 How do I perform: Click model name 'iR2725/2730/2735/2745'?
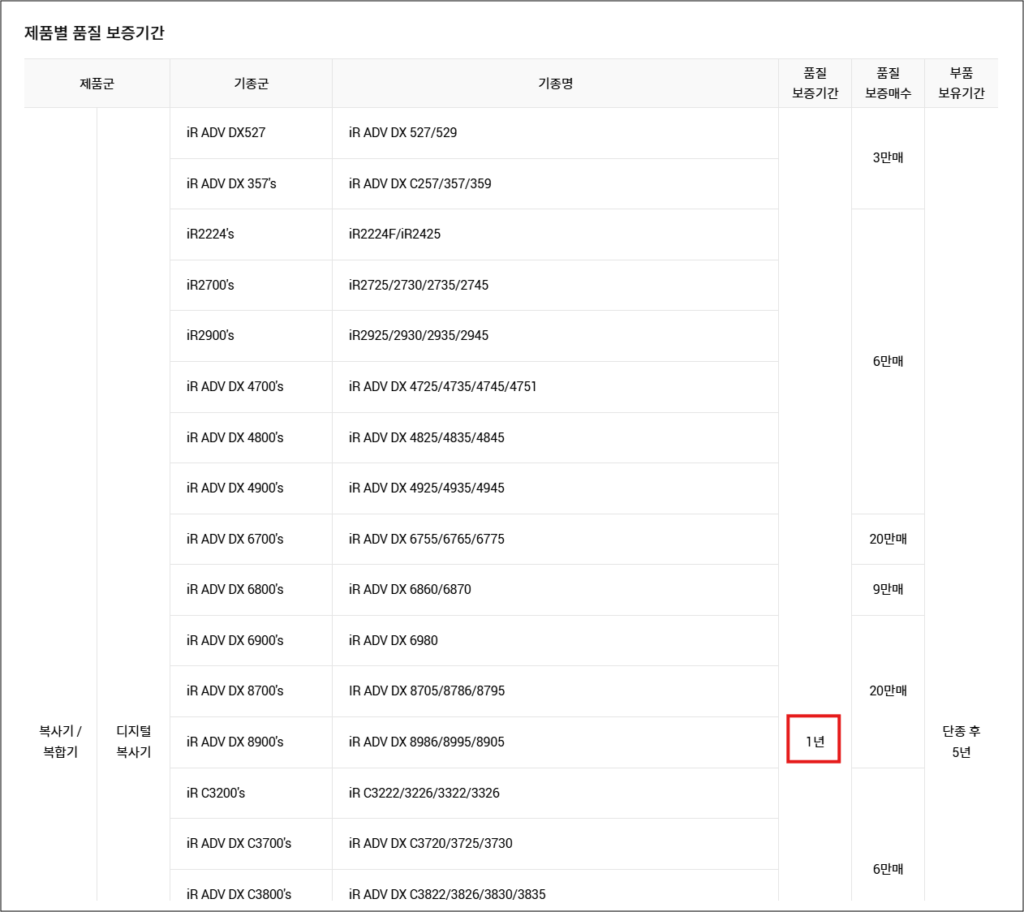coord(419,285)
